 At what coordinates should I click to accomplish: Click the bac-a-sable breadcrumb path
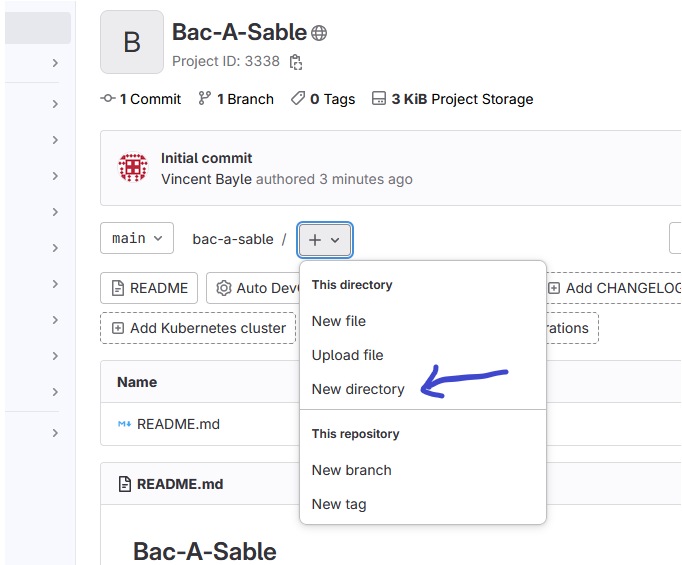[232, 239]
